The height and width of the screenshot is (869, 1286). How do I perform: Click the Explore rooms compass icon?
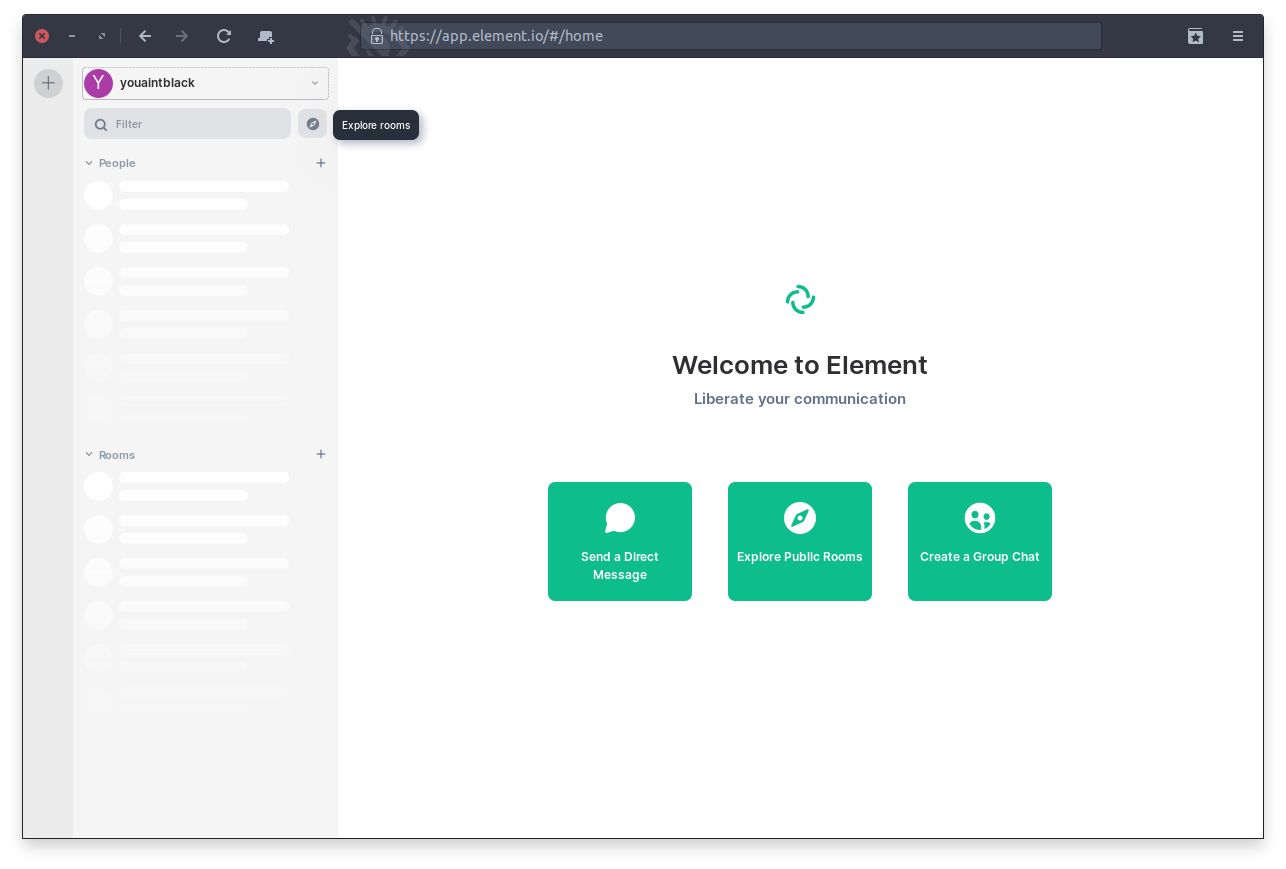[x=312, y=124]
